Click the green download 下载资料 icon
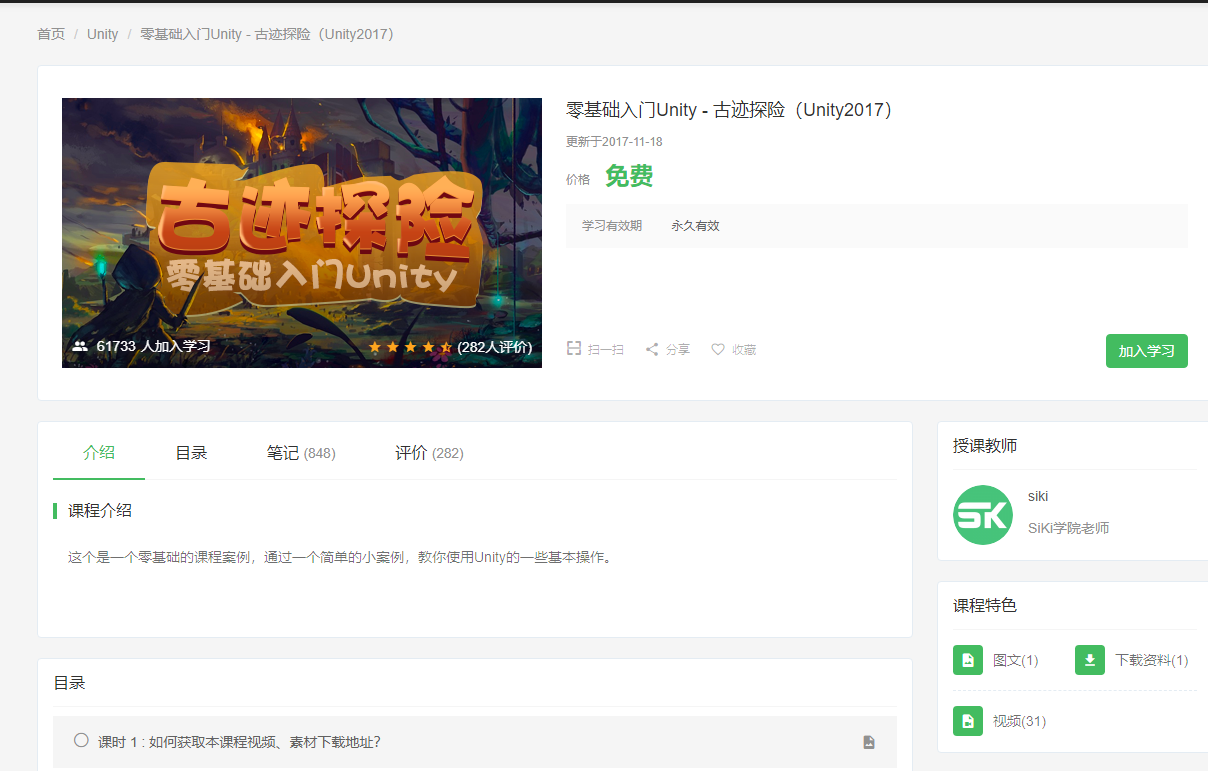The width and height of the screenshot is (1208, 771). [x=1090, y=660]
